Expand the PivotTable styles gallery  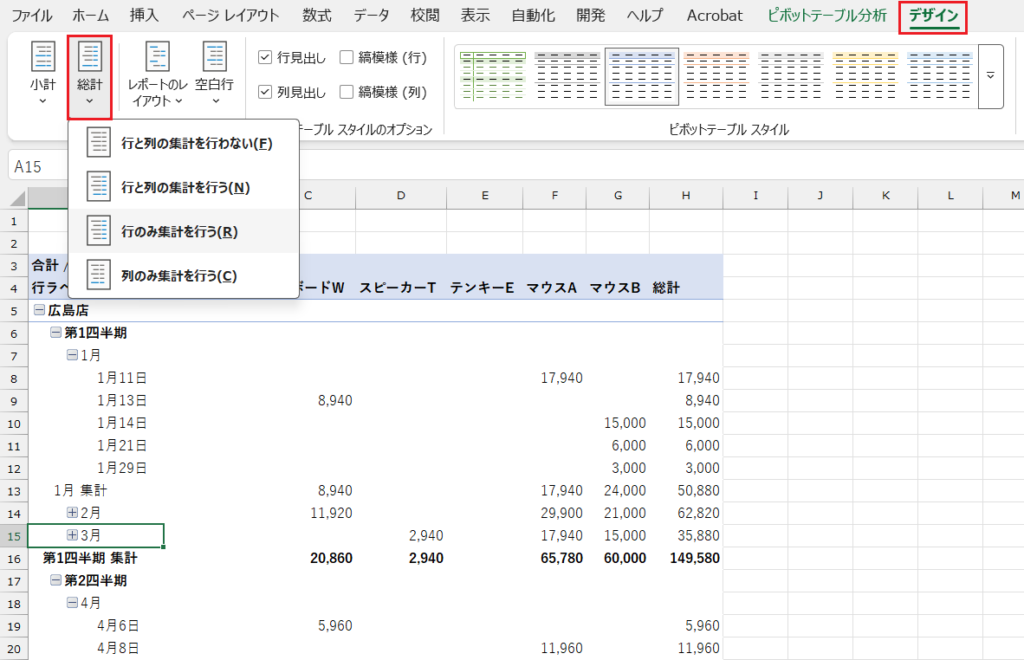pyautogui.click(x=990, y=76)
